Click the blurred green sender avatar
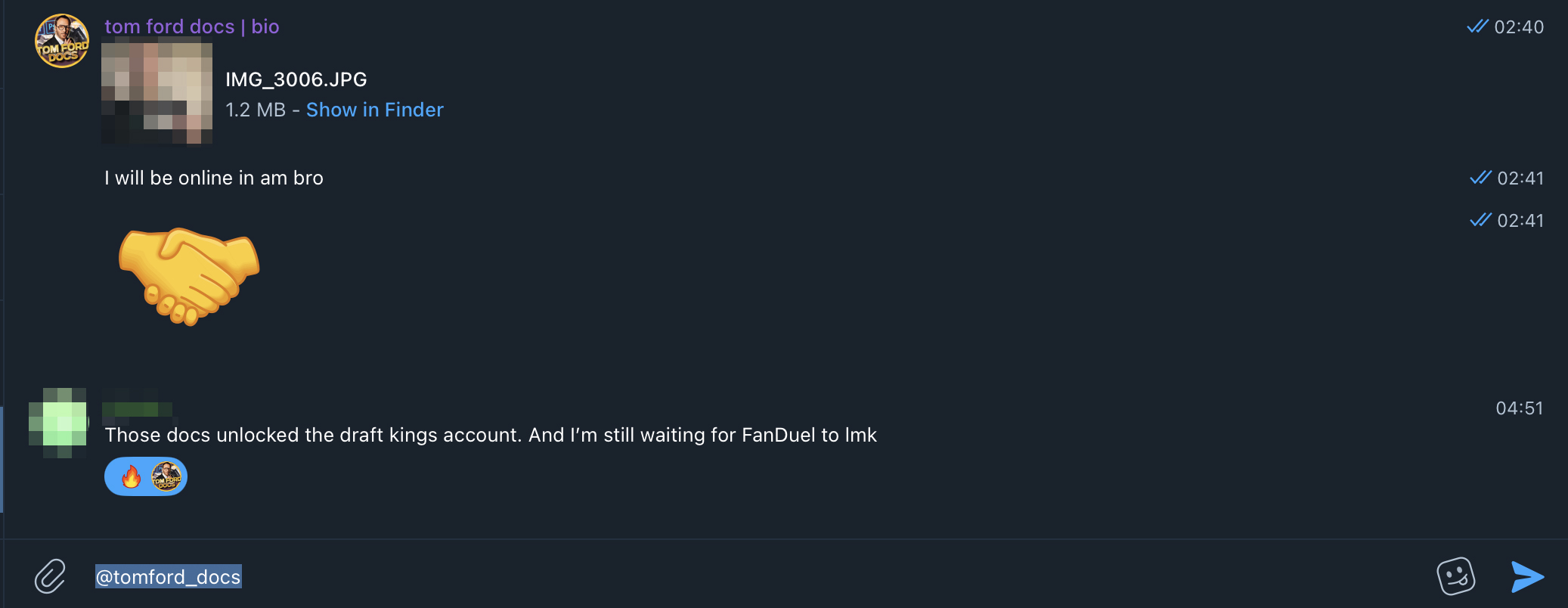This screenshot has height=608, width=1568. tap(58, 423)
